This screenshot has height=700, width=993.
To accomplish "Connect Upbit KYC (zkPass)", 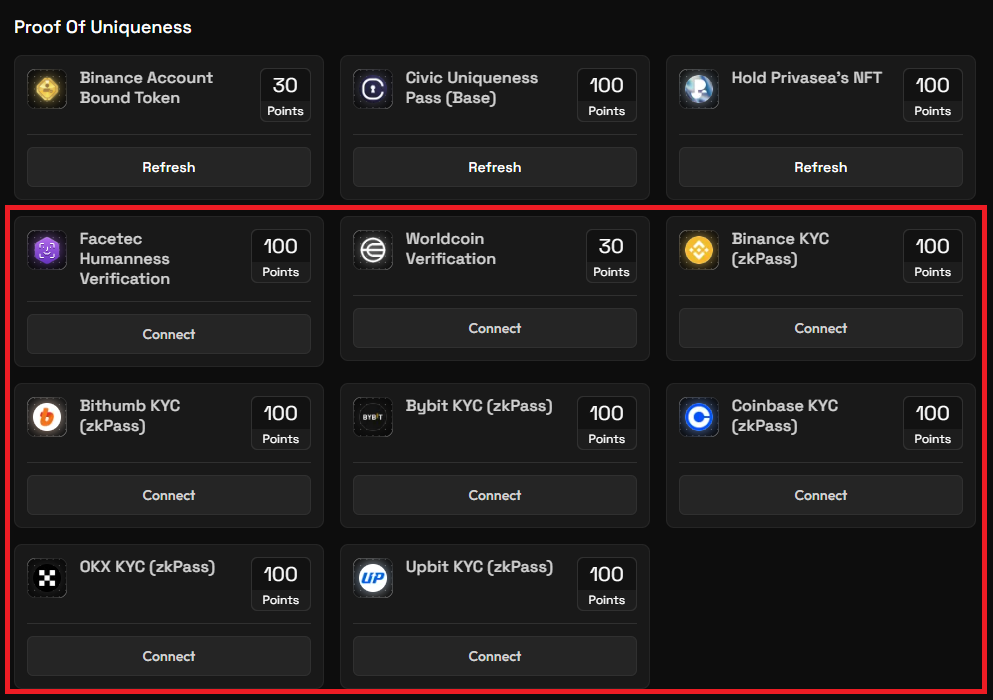I will (x=495, y=656).
